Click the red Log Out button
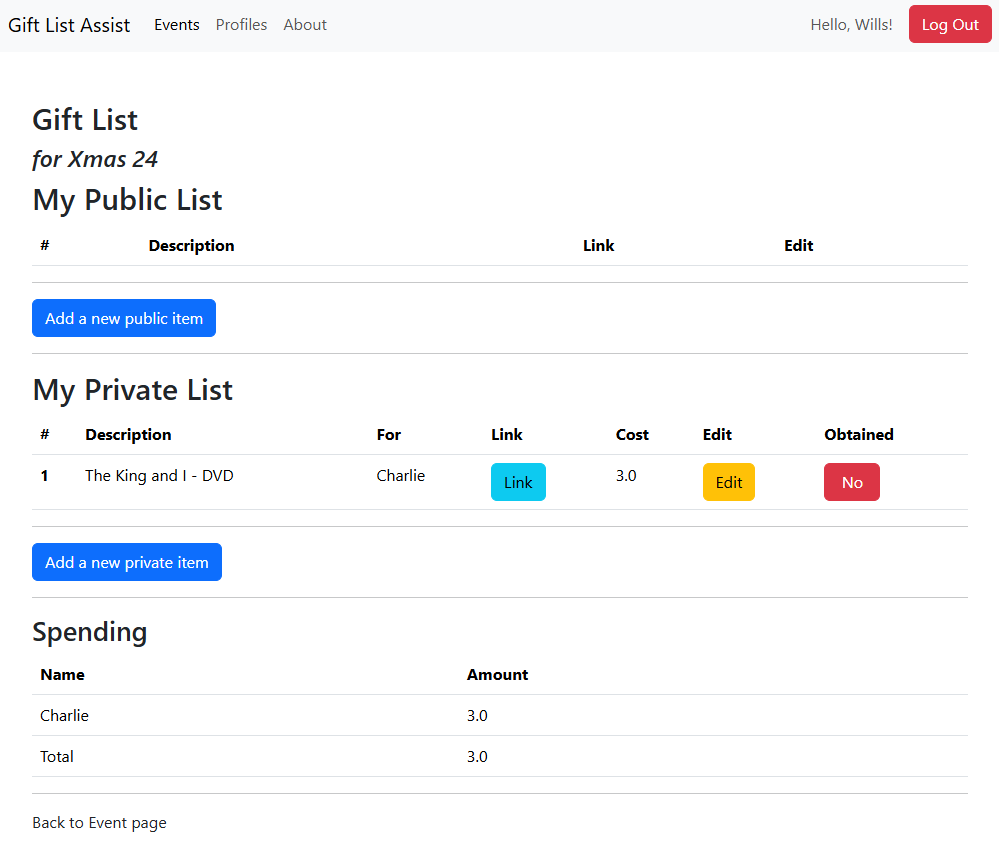The height and width of the screenshot is (842, 999). tap(949, 25)
